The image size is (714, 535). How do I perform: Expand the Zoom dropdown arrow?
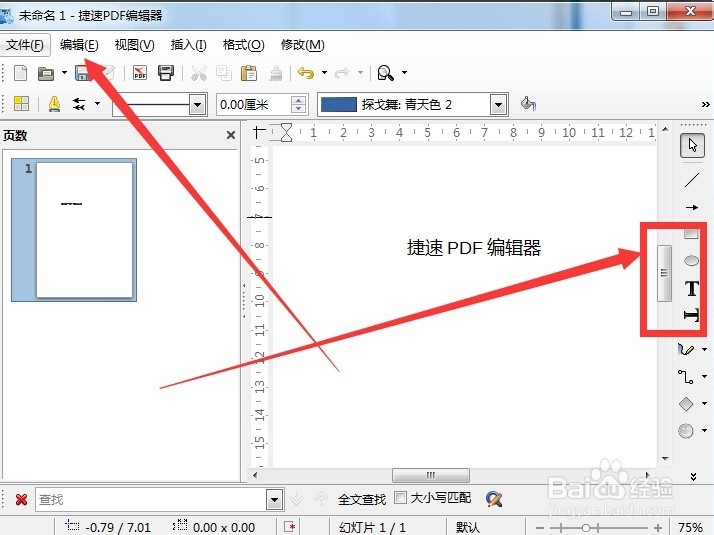404,73
